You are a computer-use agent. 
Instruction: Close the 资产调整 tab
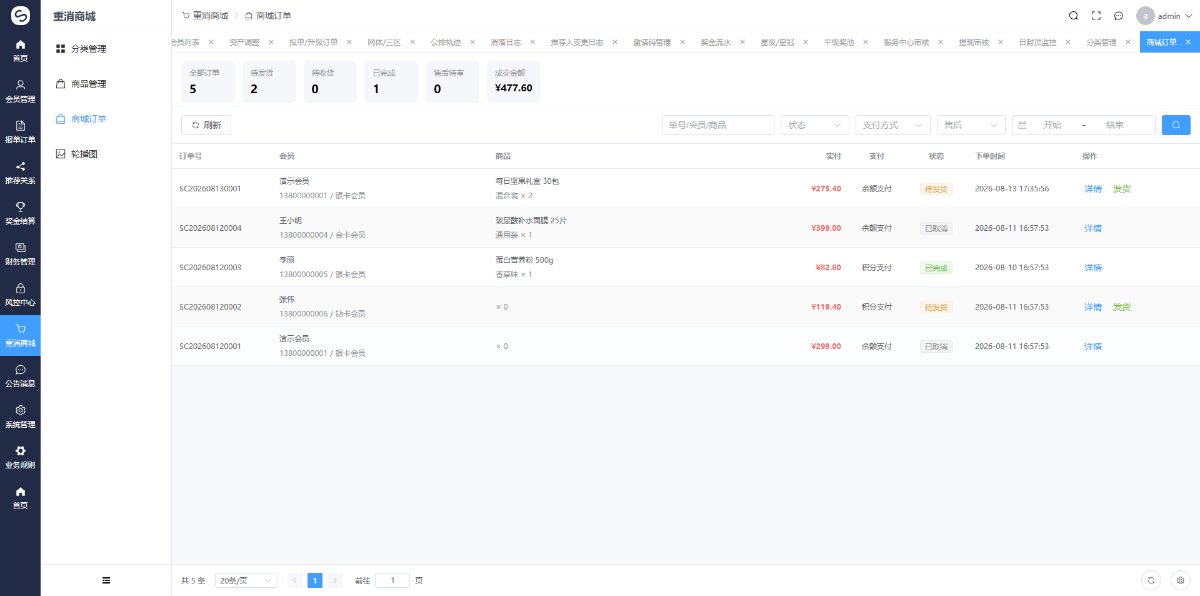pos(271,42)
